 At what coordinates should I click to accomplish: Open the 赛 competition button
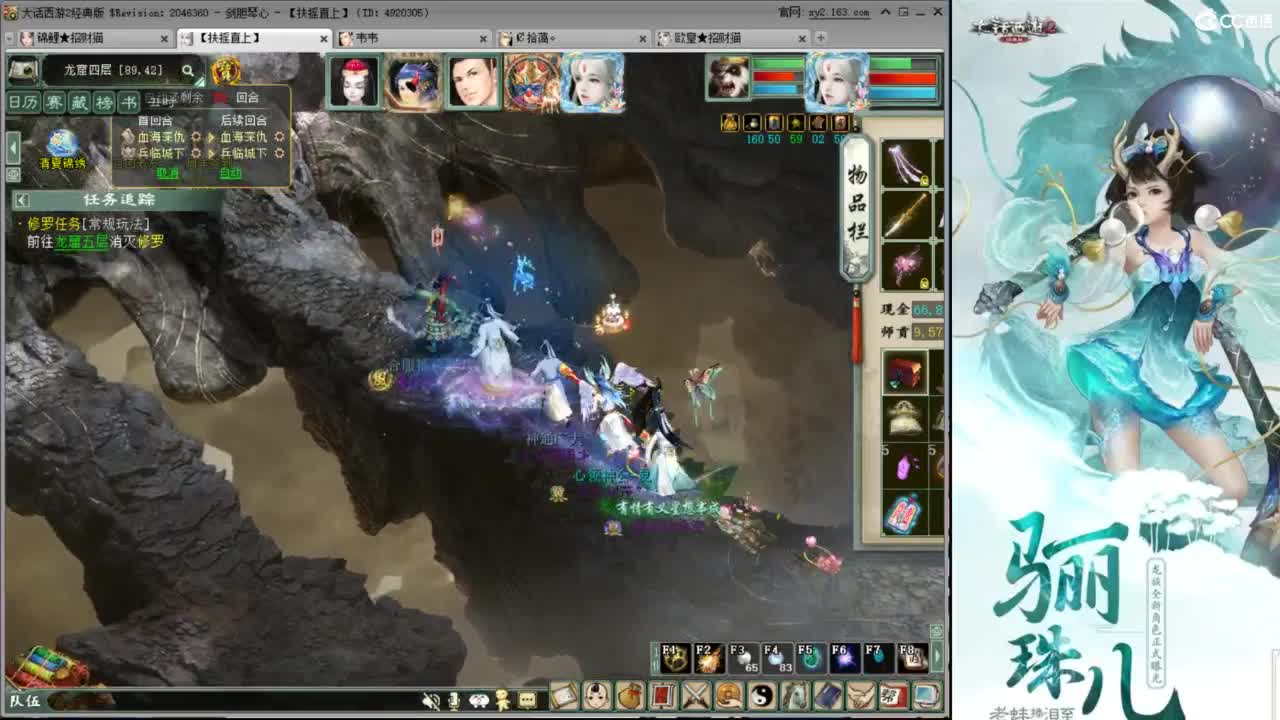coord(54,102)
